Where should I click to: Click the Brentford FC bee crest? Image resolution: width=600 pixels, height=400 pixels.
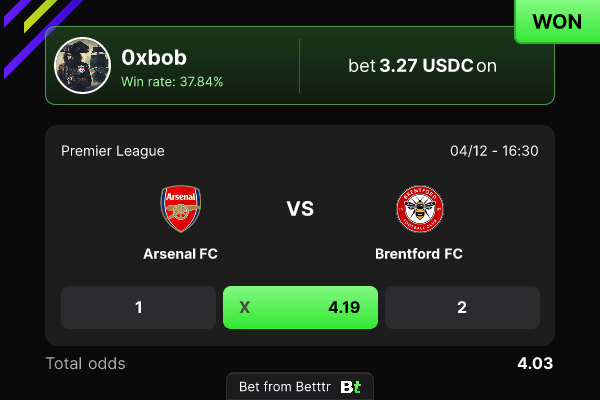pyautogui.click(x=420, y=209)
